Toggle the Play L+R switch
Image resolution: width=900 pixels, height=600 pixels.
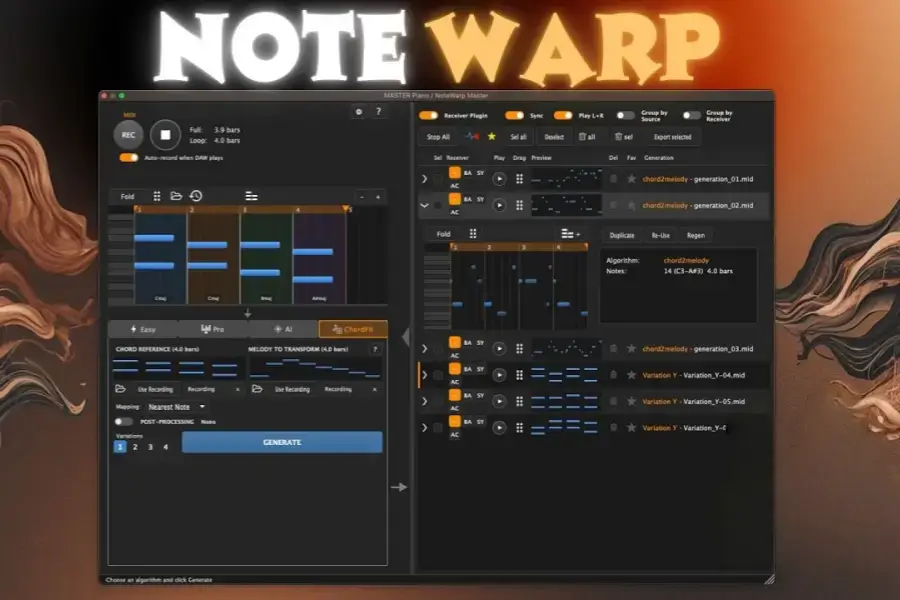click(x=563, y=115)
